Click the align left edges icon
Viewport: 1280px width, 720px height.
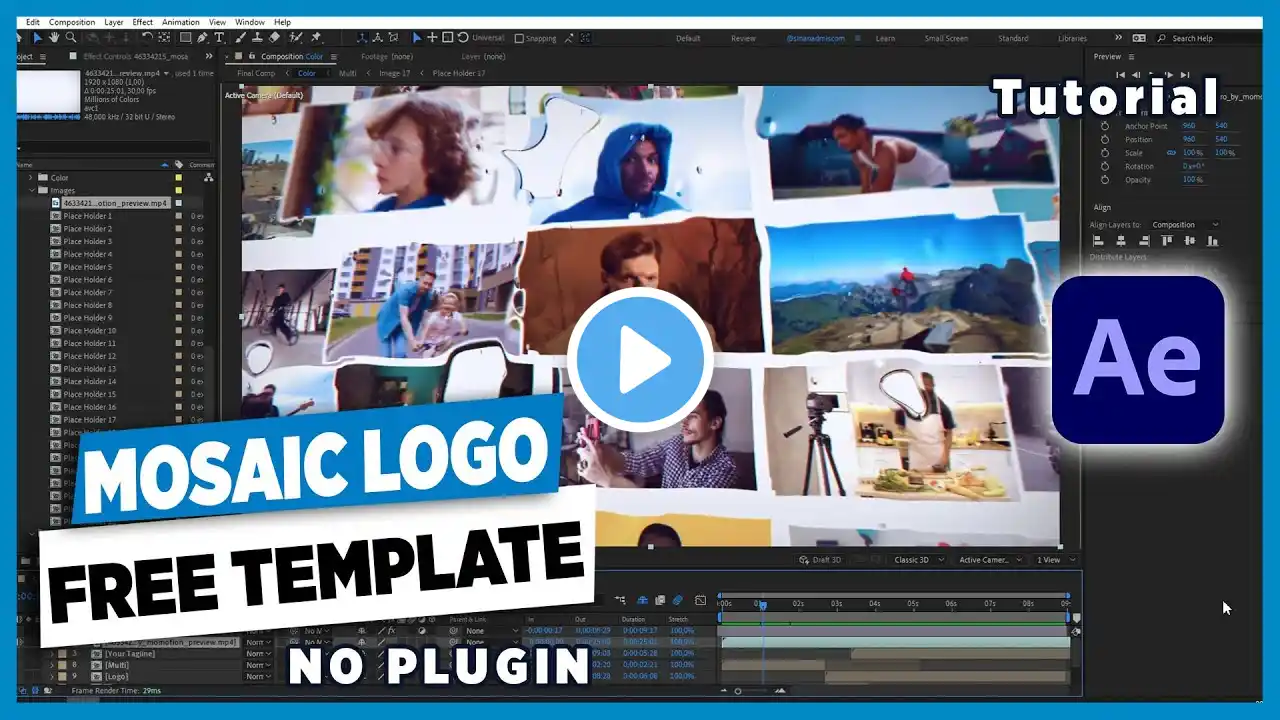pyautogui.click(x=1097, y=241)
